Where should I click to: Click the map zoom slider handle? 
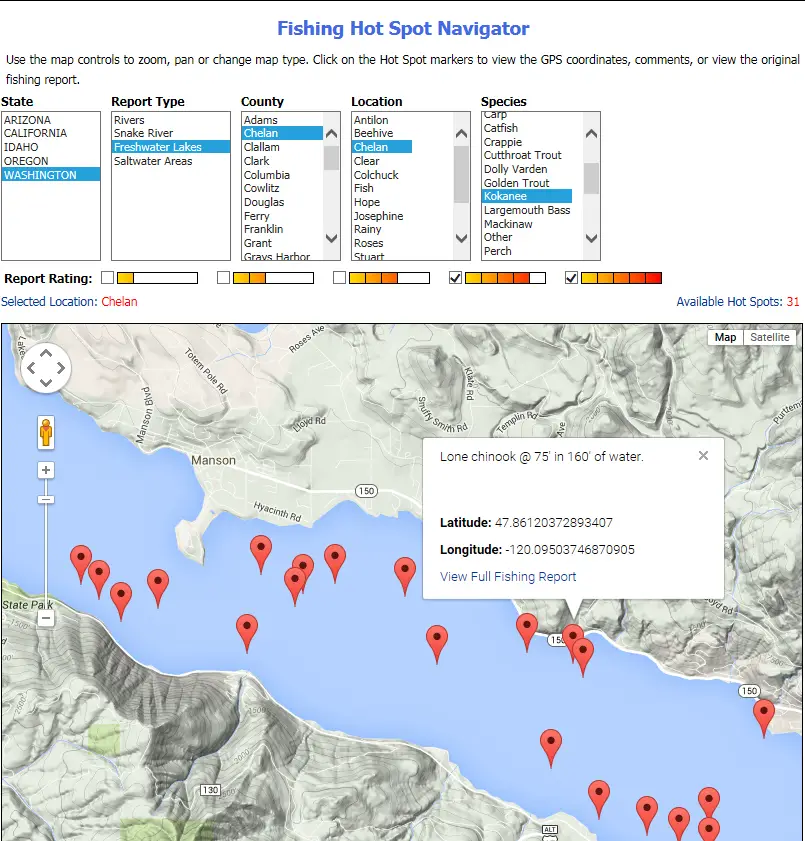pyautogui.click(x=45, y=499)
